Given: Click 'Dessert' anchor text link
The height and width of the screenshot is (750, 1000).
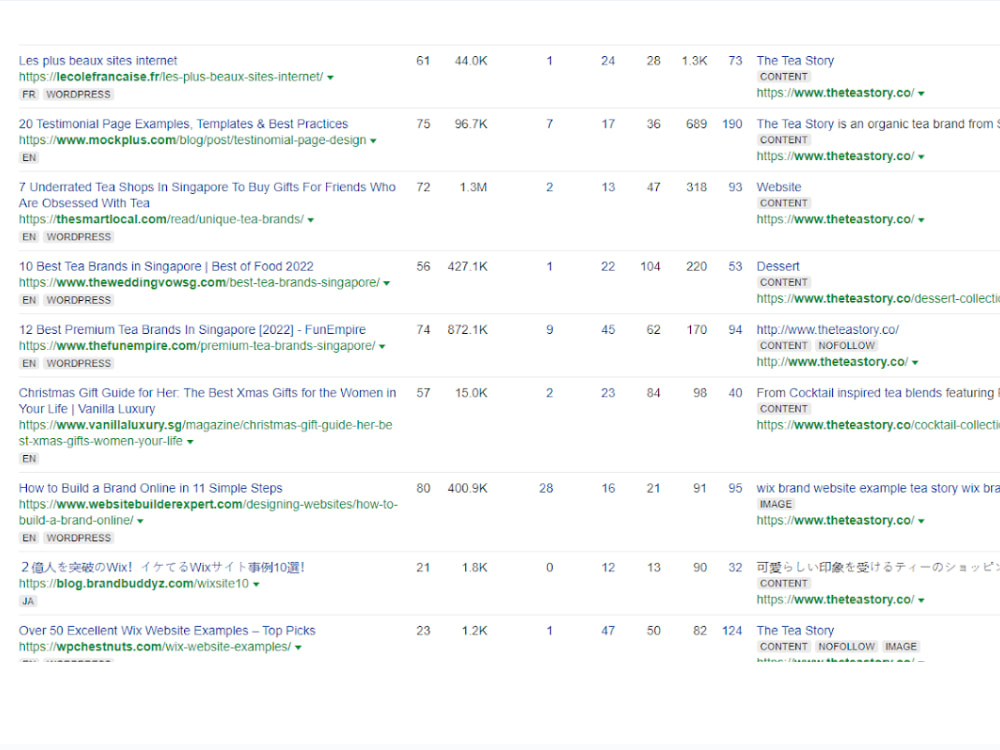Looking at the screenshot, I should tap(777, 266).
